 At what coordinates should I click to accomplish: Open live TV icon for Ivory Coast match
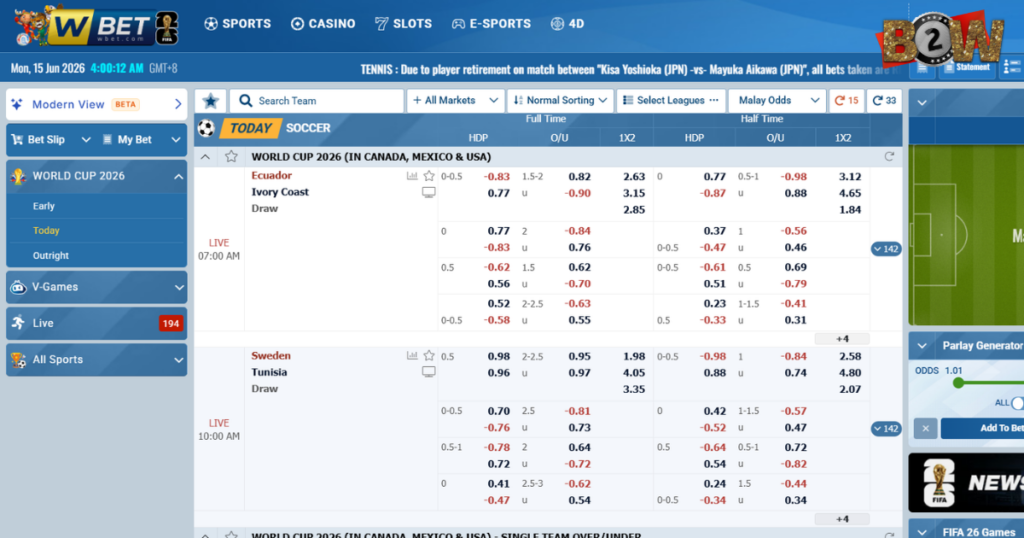428,193
